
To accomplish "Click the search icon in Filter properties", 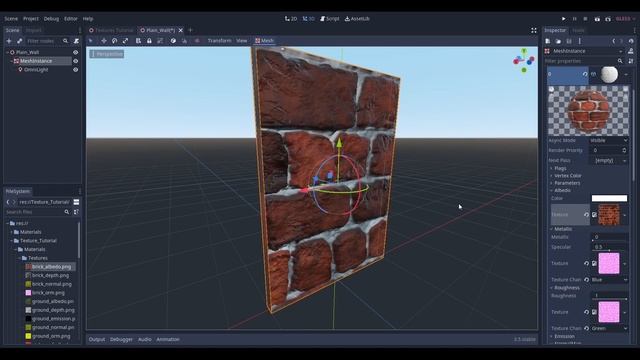I will (x=620, y=61).
